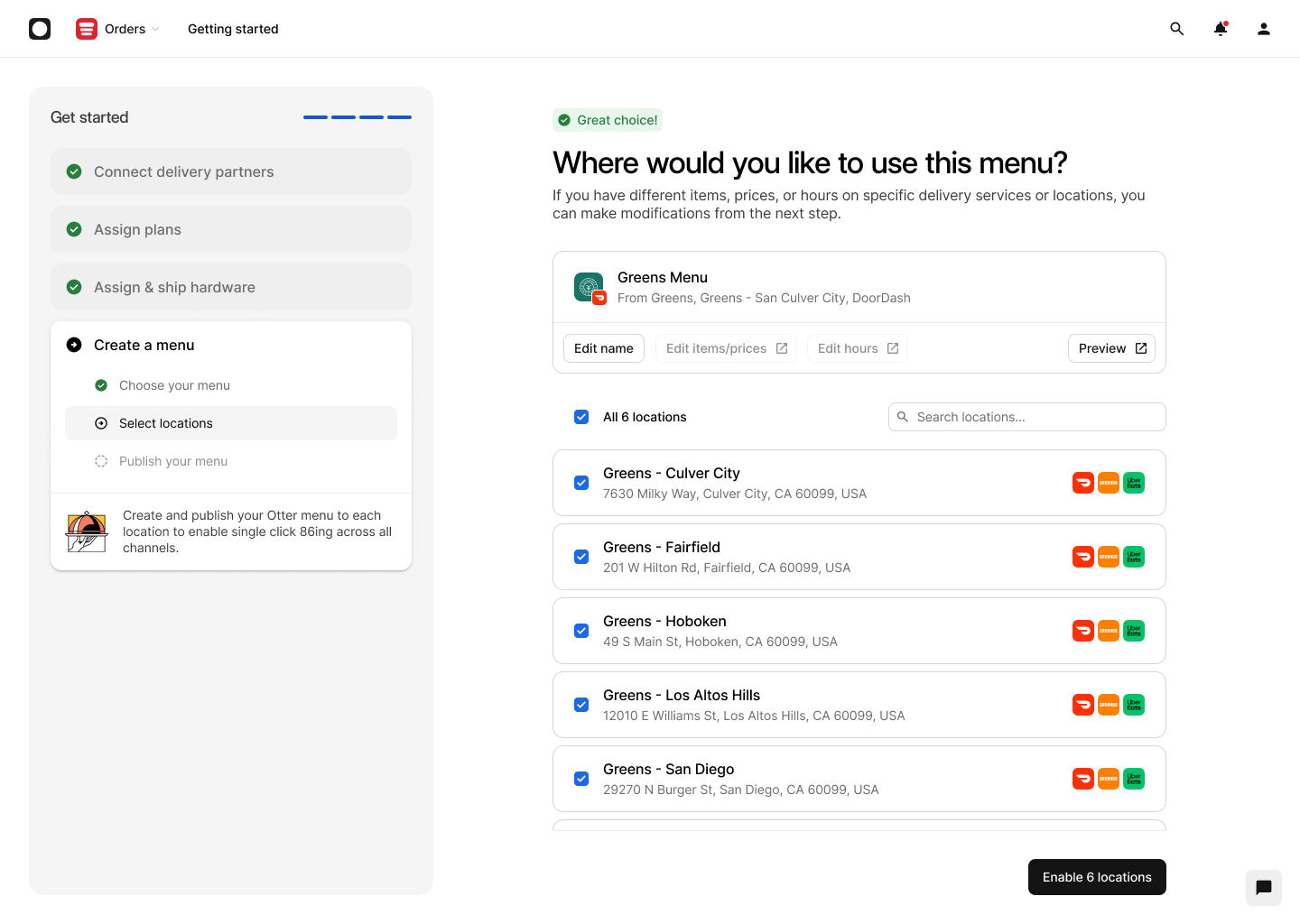Click the Uber Eats icon on Greens - Fairfield
The image size is (1300, 924).
[x=1134, y=557]
